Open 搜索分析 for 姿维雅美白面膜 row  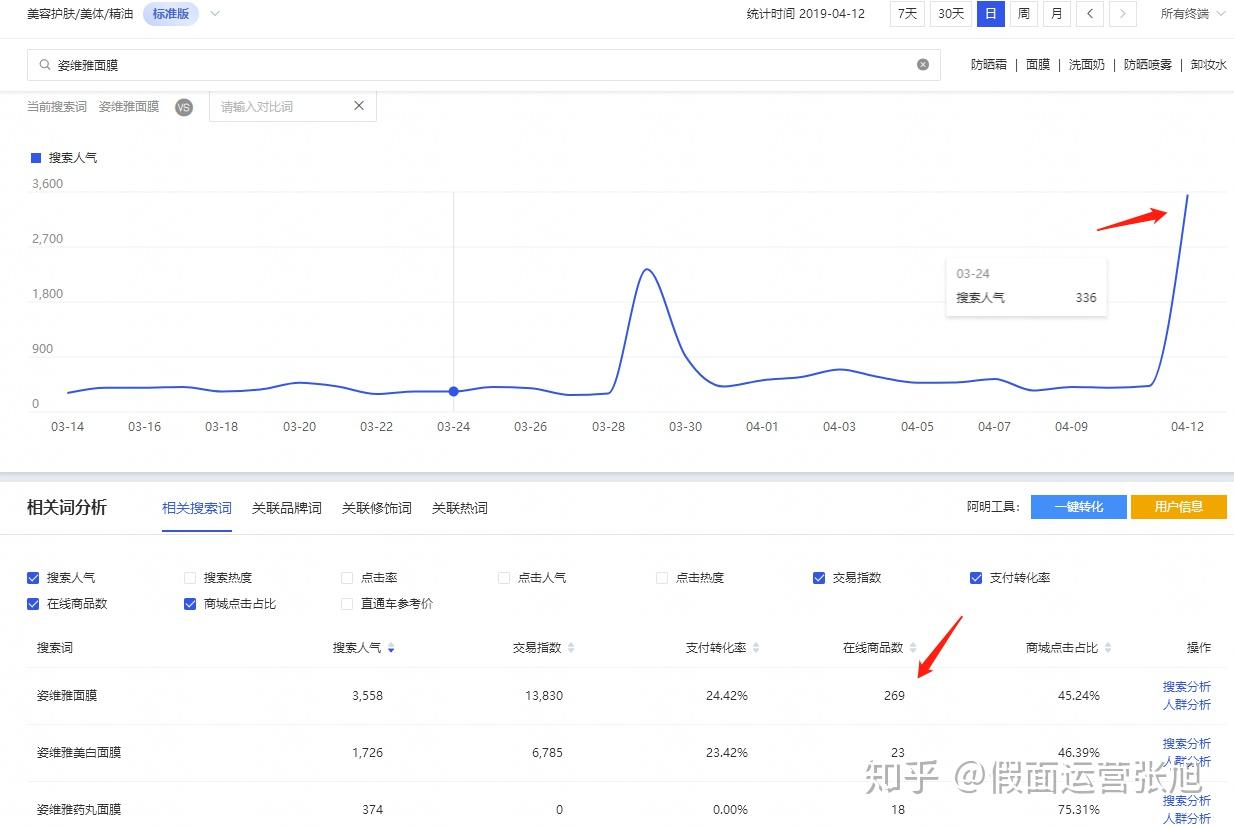(1187, 744)
